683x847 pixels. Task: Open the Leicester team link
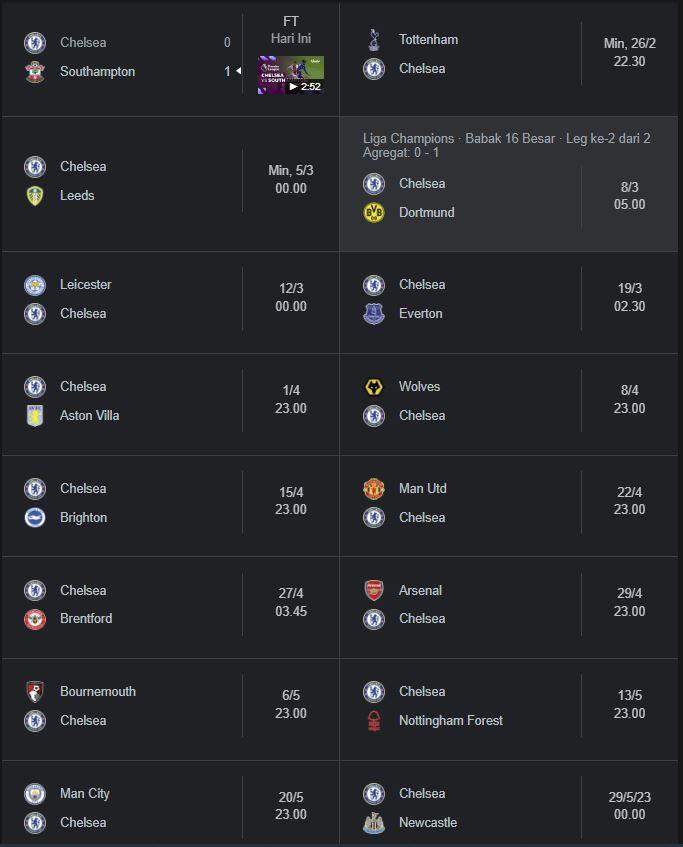pyautogui.click(x=86, y=285)
